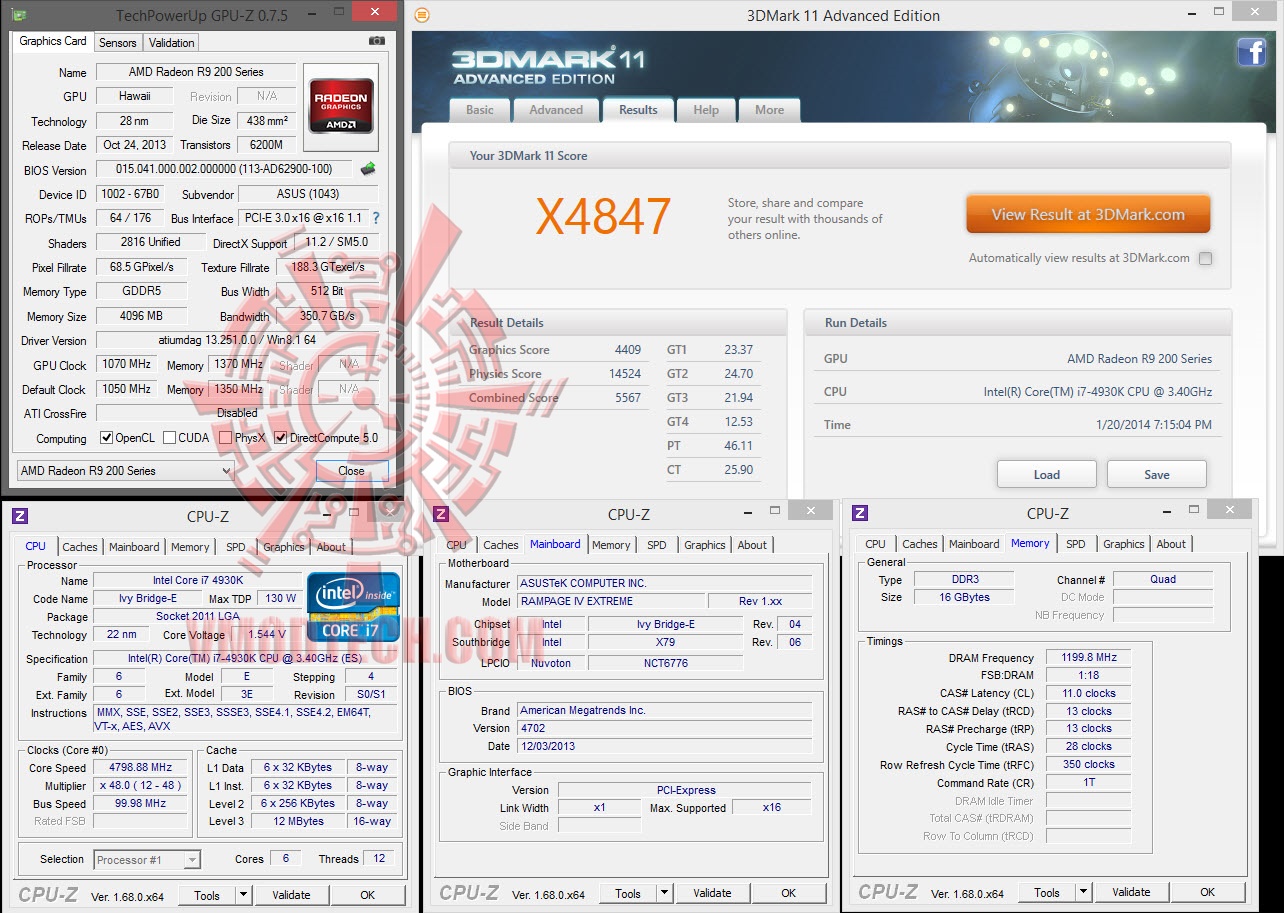The width and height of the screenshot is (1284, 913).
Task: Open the Advanced tab in 3DMark 11
Action: [556, 110]
